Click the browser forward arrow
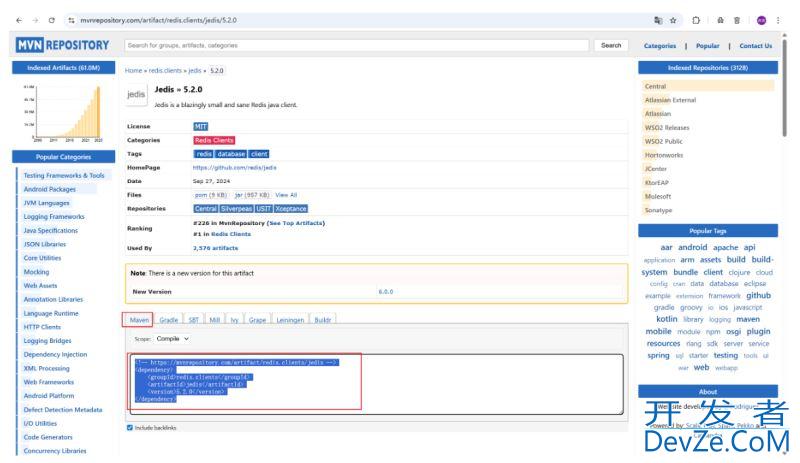The width and height of the screenshot is (800, 463). [x=35, y=20]
